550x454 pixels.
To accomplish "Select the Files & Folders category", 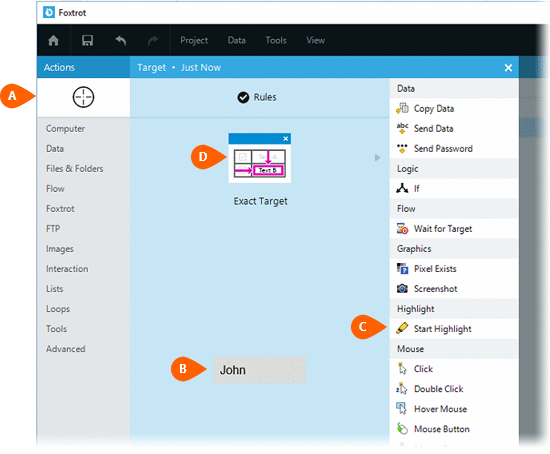I will 75,169.
